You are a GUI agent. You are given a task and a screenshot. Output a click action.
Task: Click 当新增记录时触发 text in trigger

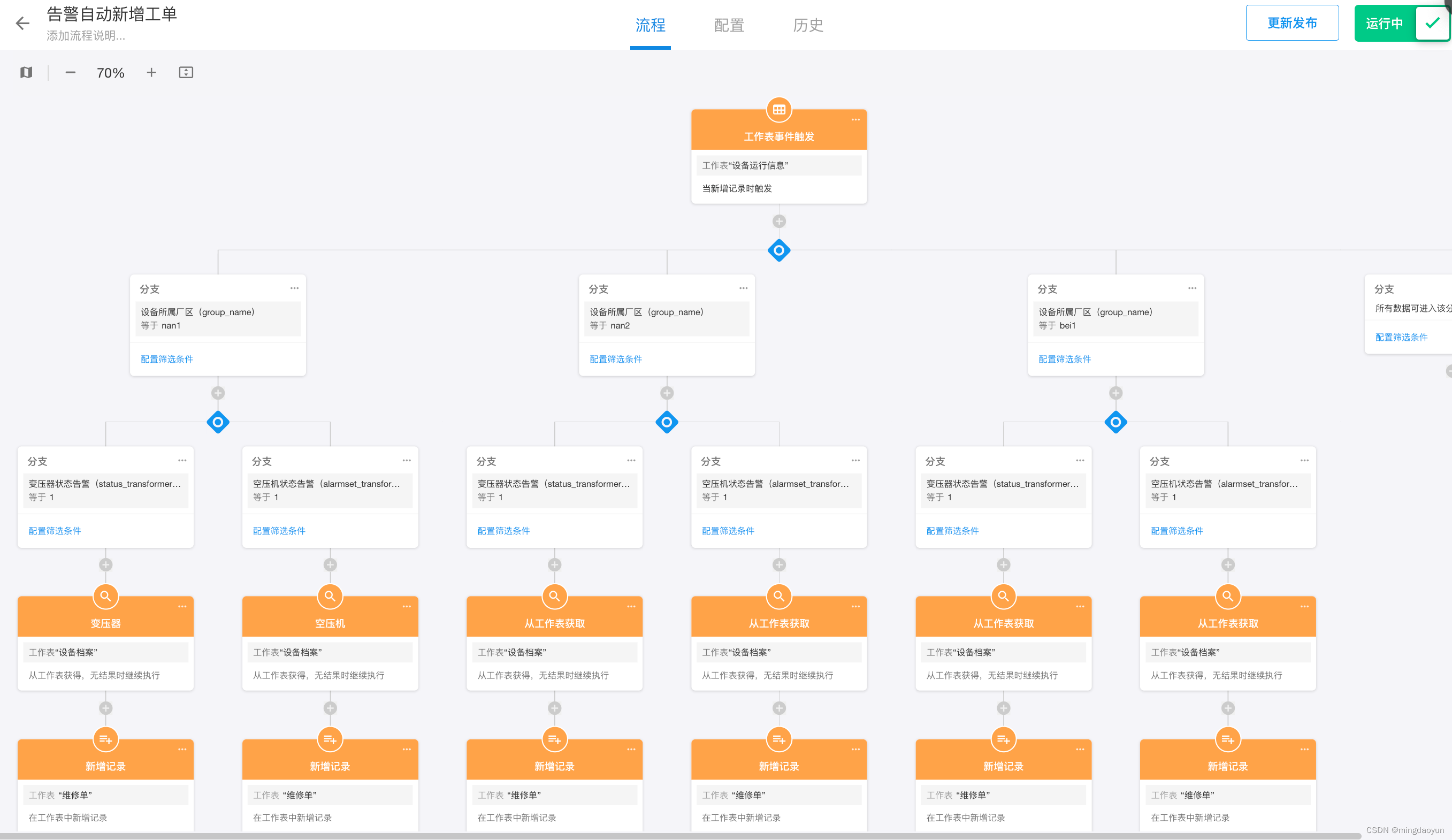pyautogui.click(x=737, y=188)
